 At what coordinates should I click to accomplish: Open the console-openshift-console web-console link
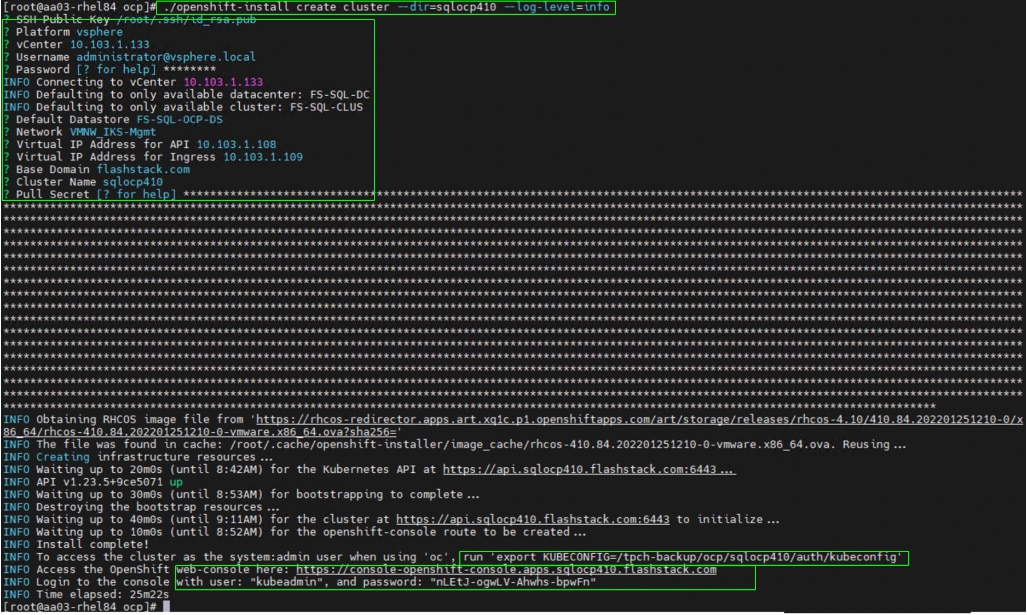click(x=506, y=569)
